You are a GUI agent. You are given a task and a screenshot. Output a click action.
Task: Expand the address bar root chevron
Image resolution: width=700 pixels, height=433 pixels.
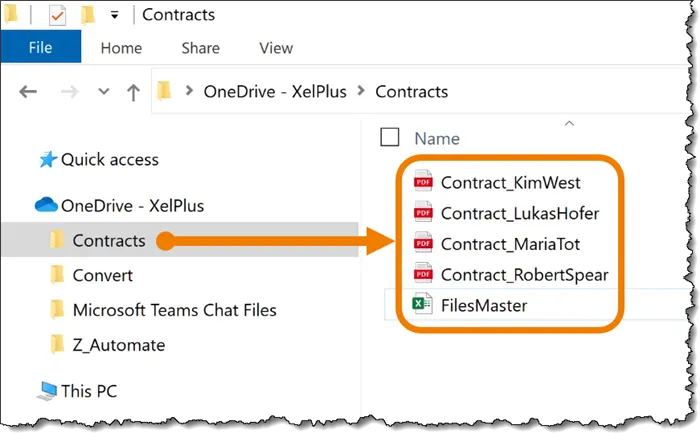pyautogui.click(x=188, y=92)
